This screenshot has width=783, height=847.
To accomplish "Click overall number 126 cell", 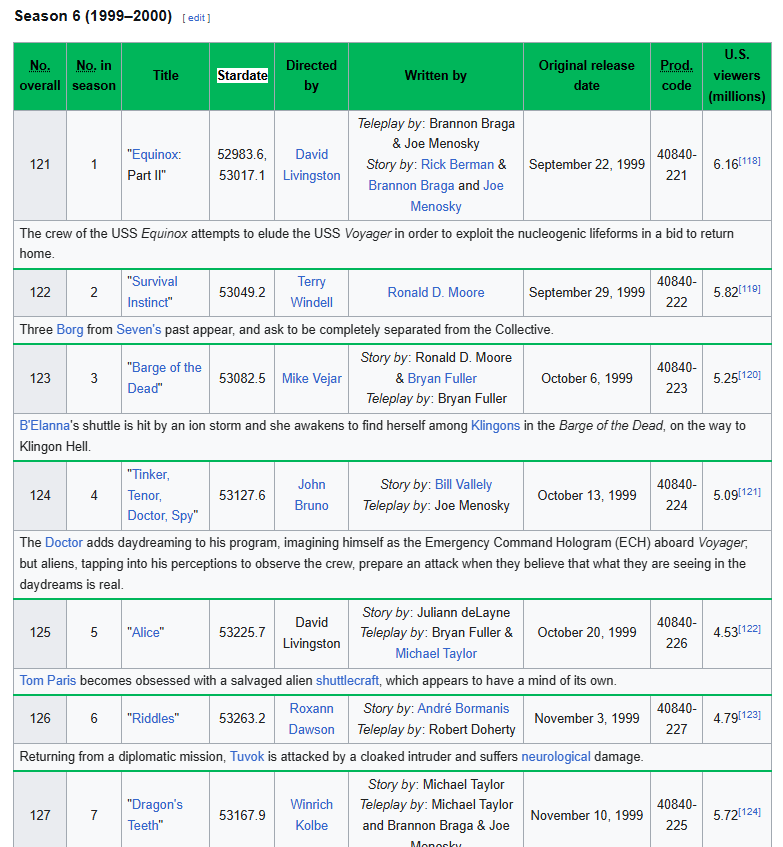I will pyautogui.click(x=40, y=718).
